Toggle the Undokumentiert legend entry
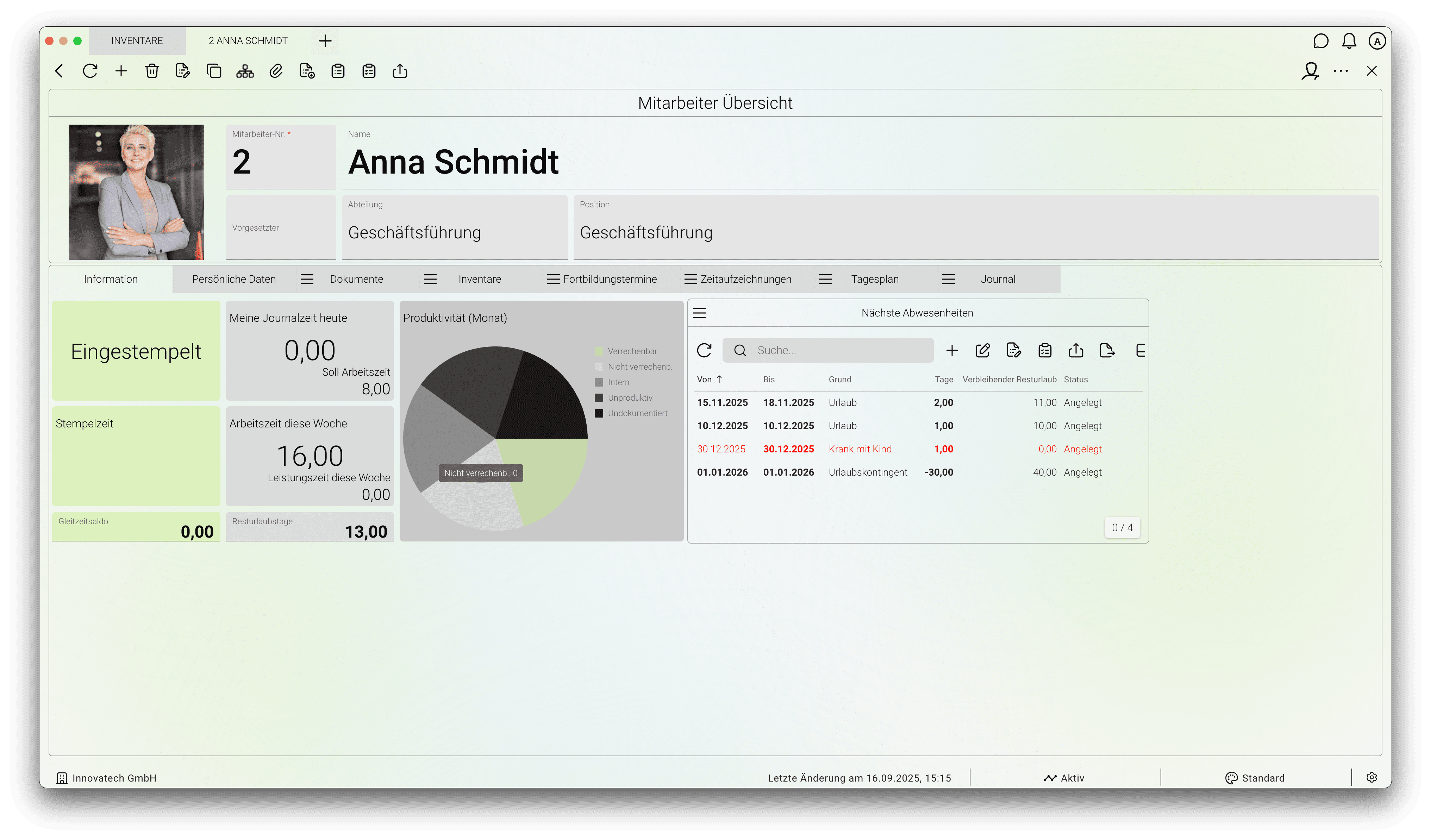1431x840 pixels. (x=637, y=413)
